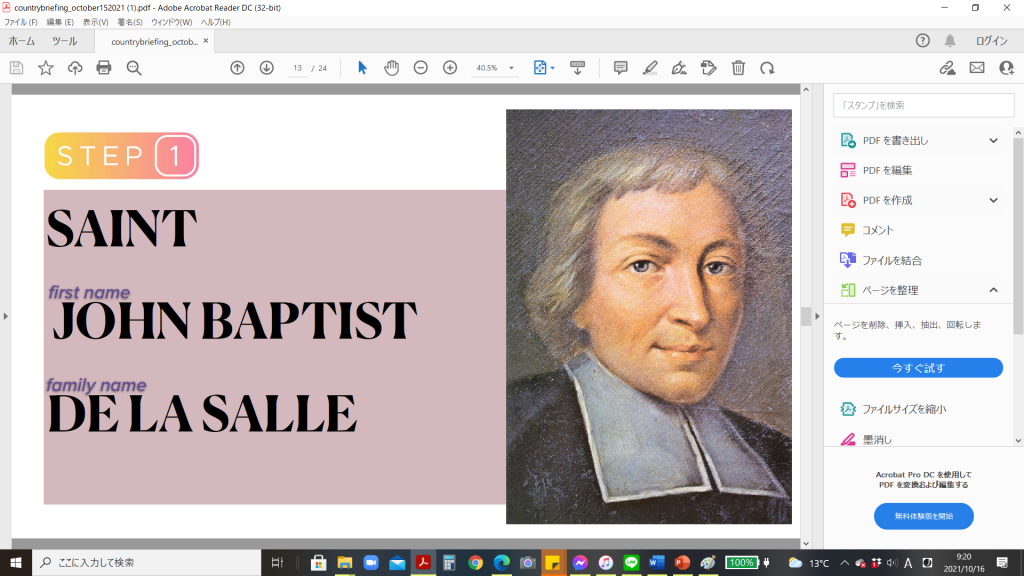Screen dimensions: 1024x576
Task: Collapse the ページを整理 section
Action: pyautogui.click(x=993, y=290)
